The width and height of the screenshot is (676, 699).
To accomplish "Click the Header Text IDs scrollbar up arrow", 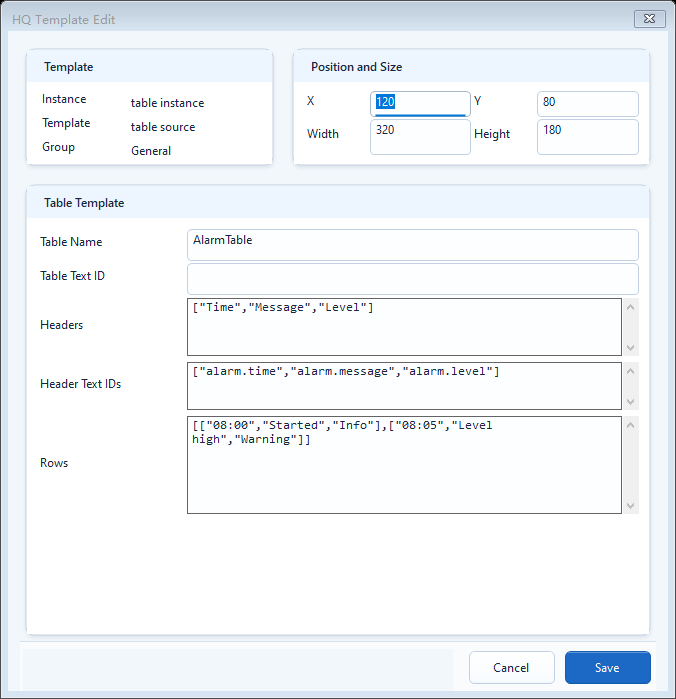I will point(631,371).
